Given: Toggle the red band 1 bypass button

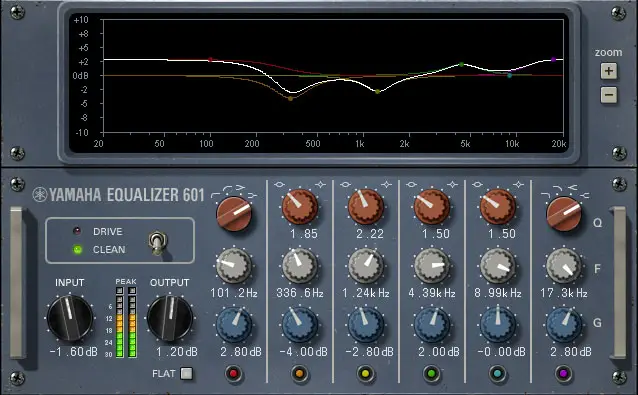Looking at the screenshot, I should [234, 373].
